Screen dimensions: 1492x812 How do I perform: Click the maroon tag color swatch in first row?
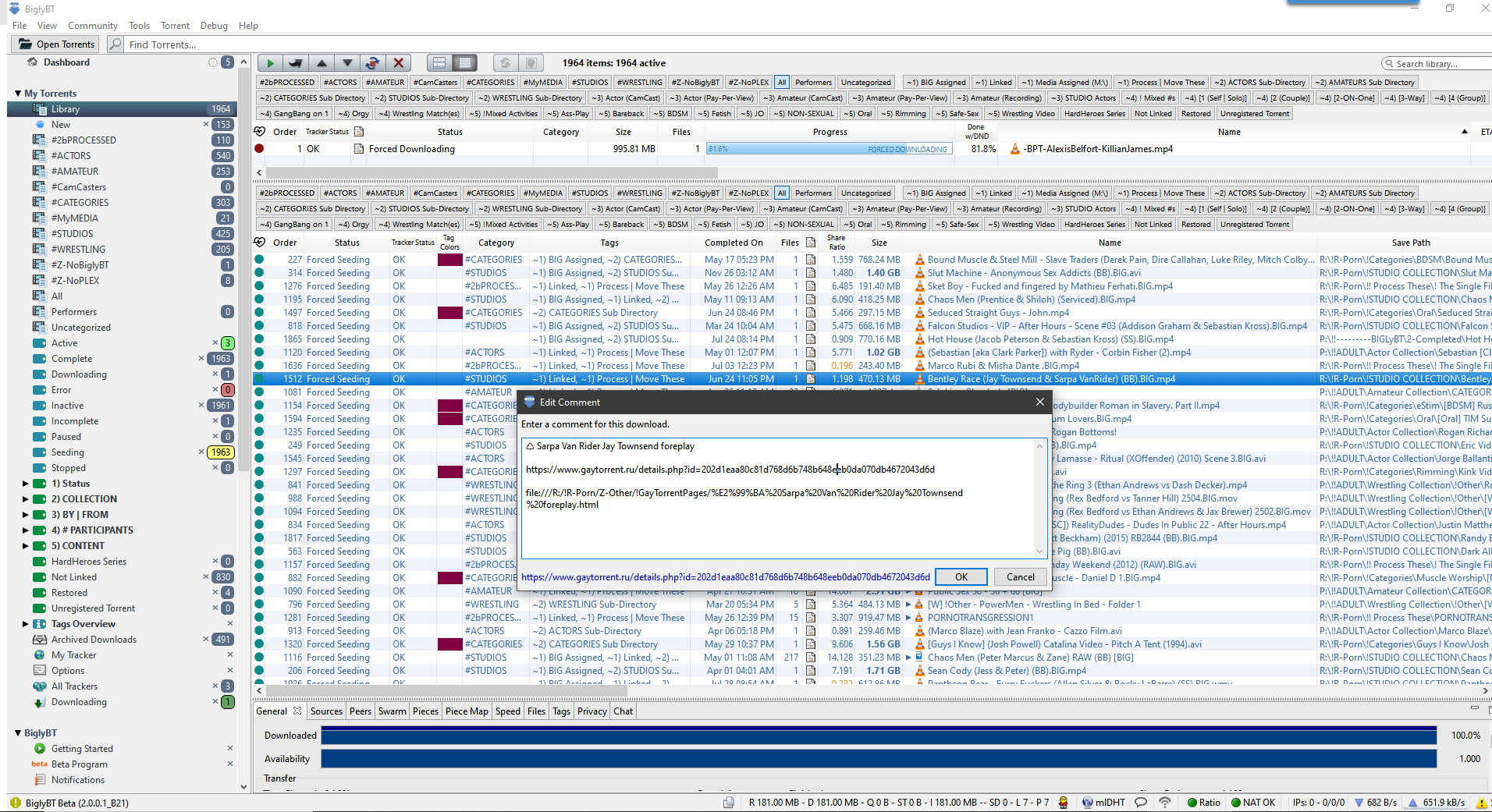(x=450, y=260)
